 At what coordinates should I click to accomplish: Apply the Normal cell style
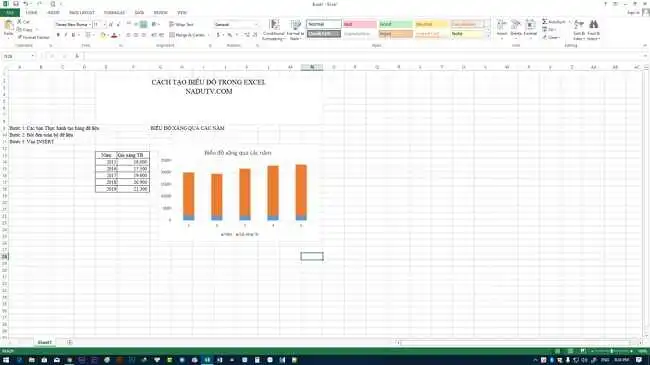(x=324, y=24)
